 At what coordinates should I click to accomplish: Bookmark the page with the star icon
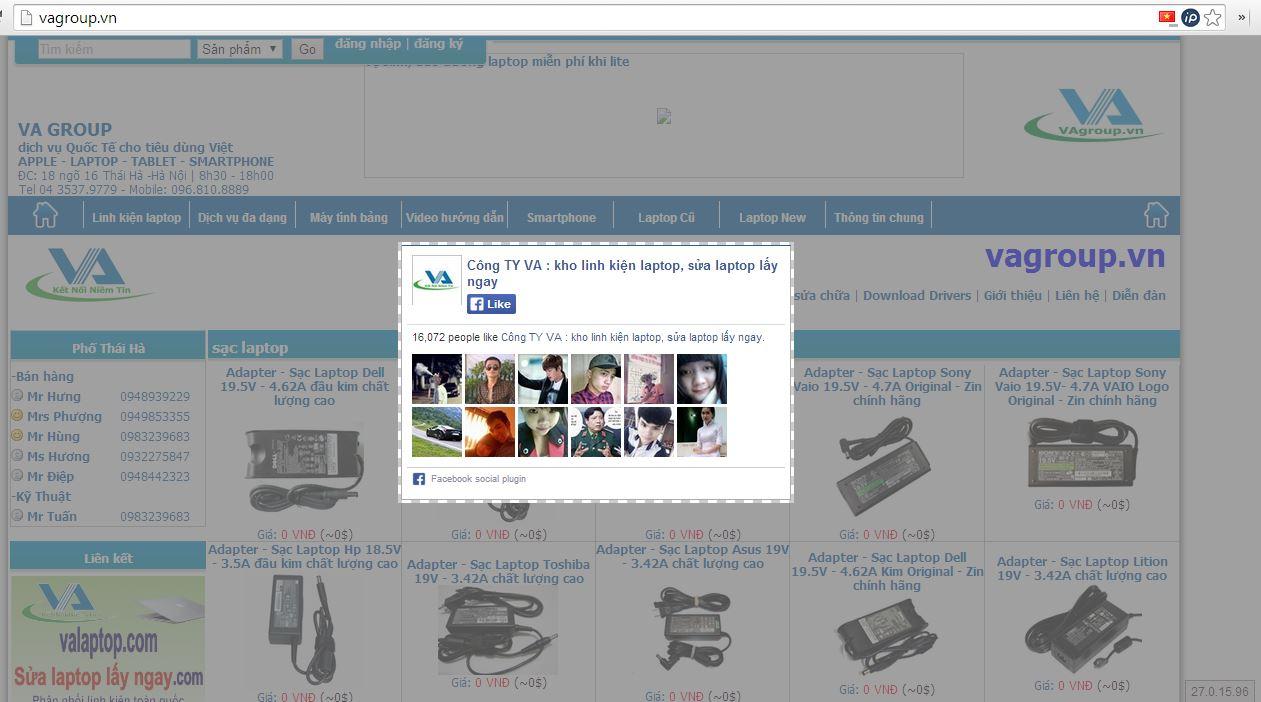1213,17
